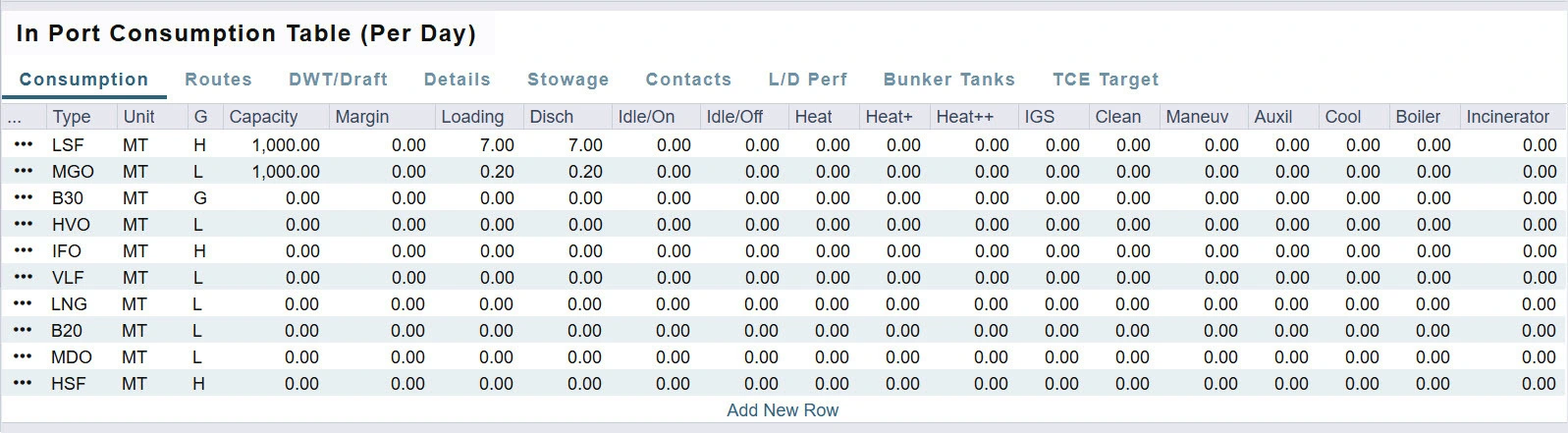
Task: Open the TCE Target tab
Action: [x=1106, y=80]
